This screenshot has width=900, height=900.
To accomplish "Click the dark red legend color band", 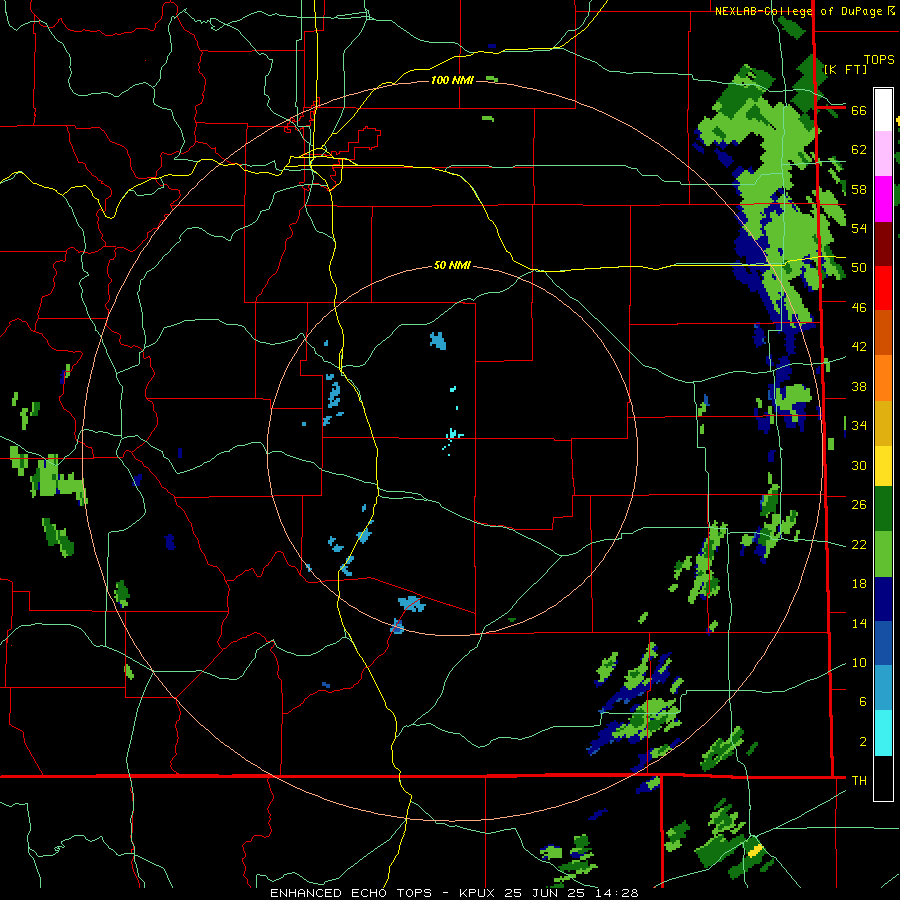I will (883, 243).
